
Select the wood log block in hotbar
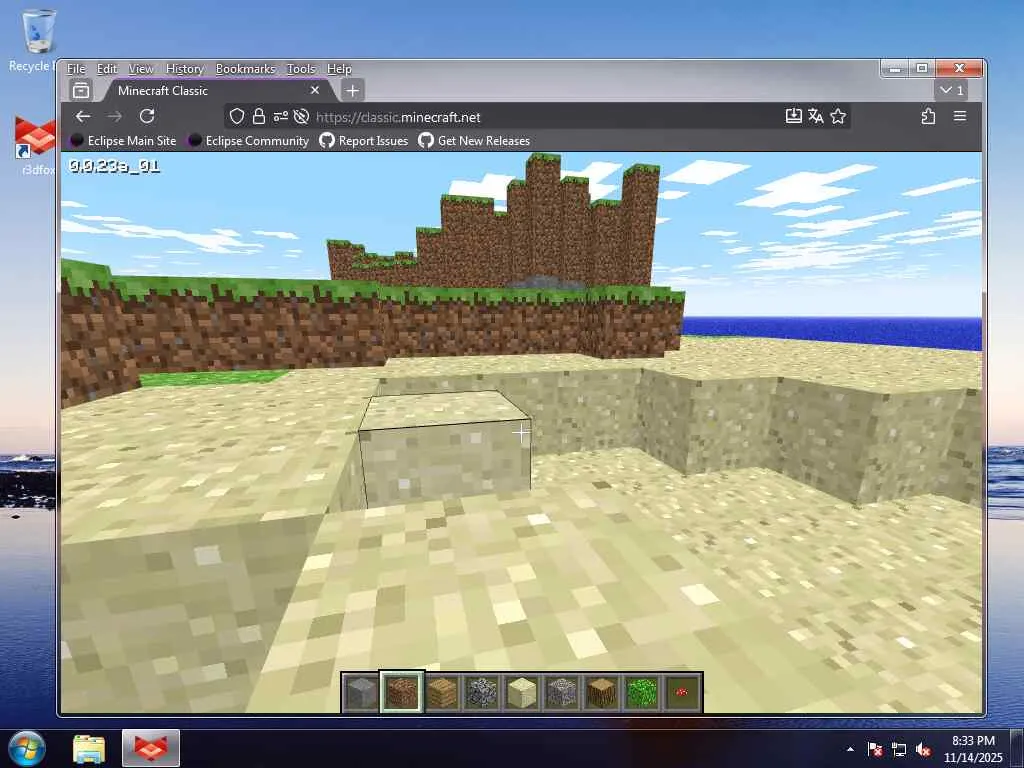pyautogui.click(x=602, y=692)
